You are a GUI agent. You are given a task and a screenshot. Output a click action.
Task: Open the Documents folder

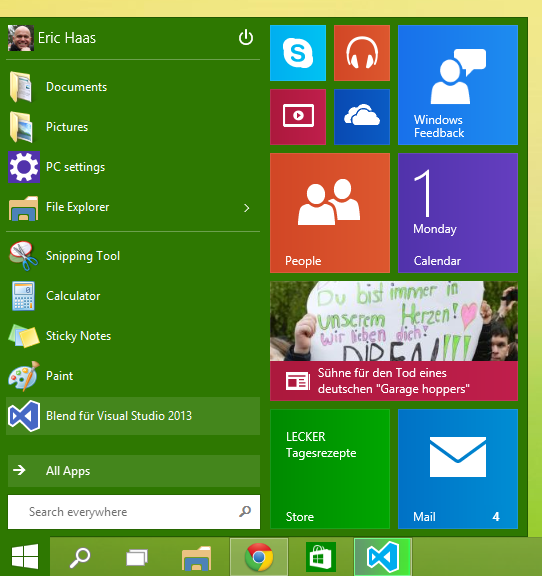pyautogui.click(x=133, y=87)
